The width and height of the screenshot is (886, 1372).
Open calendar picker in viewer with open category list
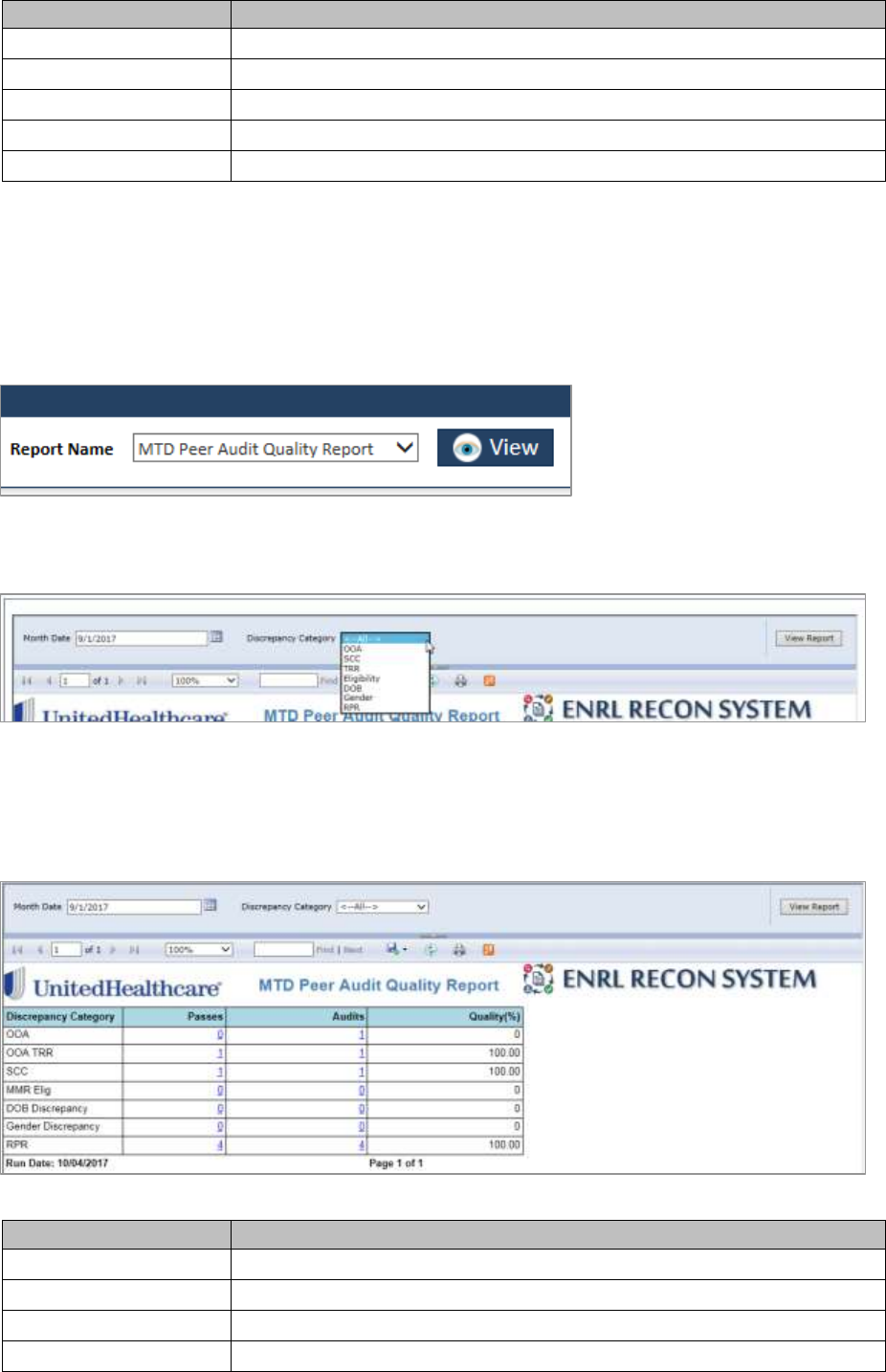pyautogui.click(x=217, y=637)
